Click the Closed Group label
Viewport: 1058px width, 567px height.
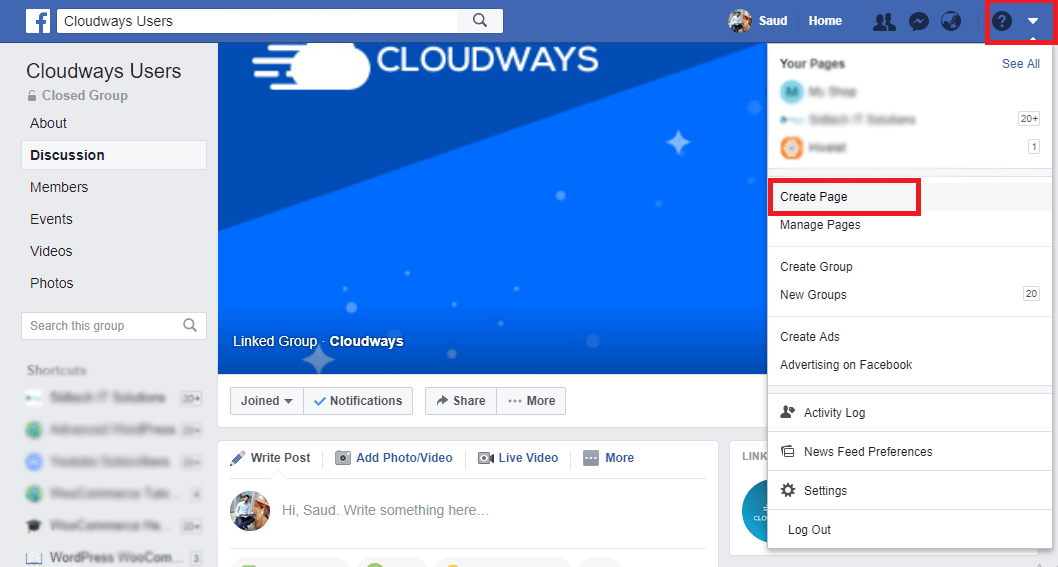(x=85, y=96)
